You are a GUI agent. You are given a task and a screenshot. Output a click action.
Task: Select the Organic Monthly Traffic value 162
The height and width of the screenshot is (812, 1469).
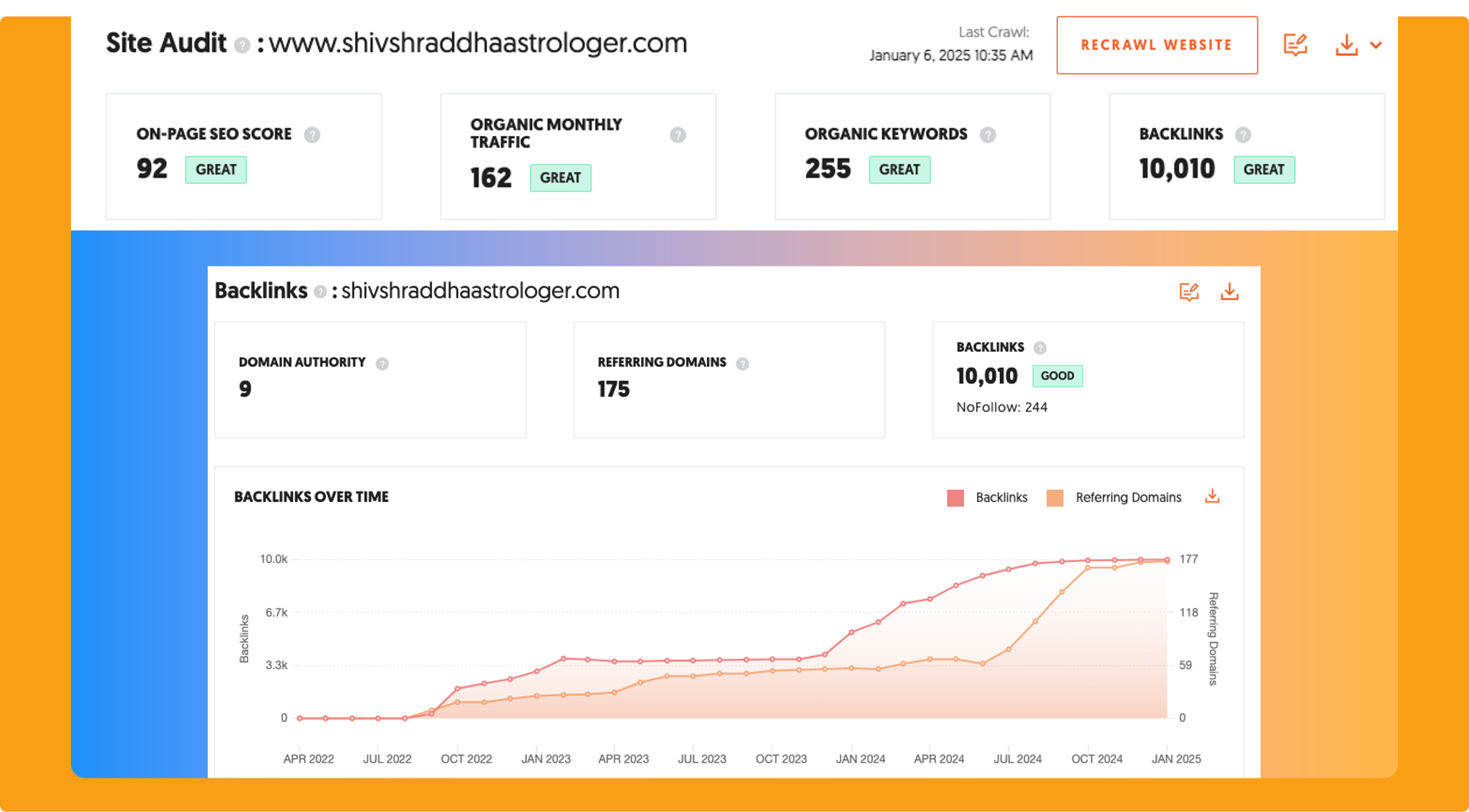491,178
